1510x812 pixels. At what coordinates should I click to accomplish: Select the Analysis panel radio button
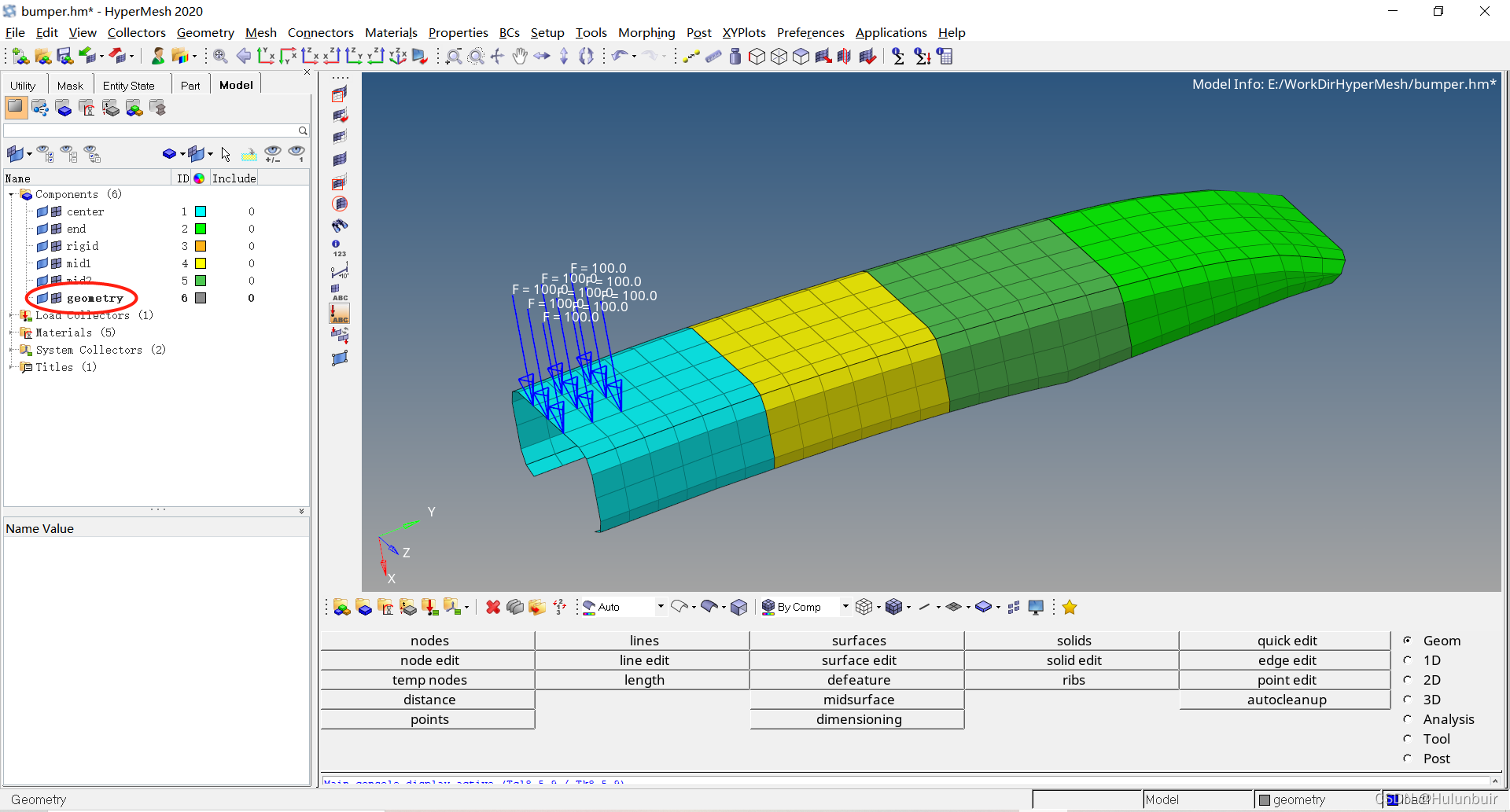[1408, 719]
